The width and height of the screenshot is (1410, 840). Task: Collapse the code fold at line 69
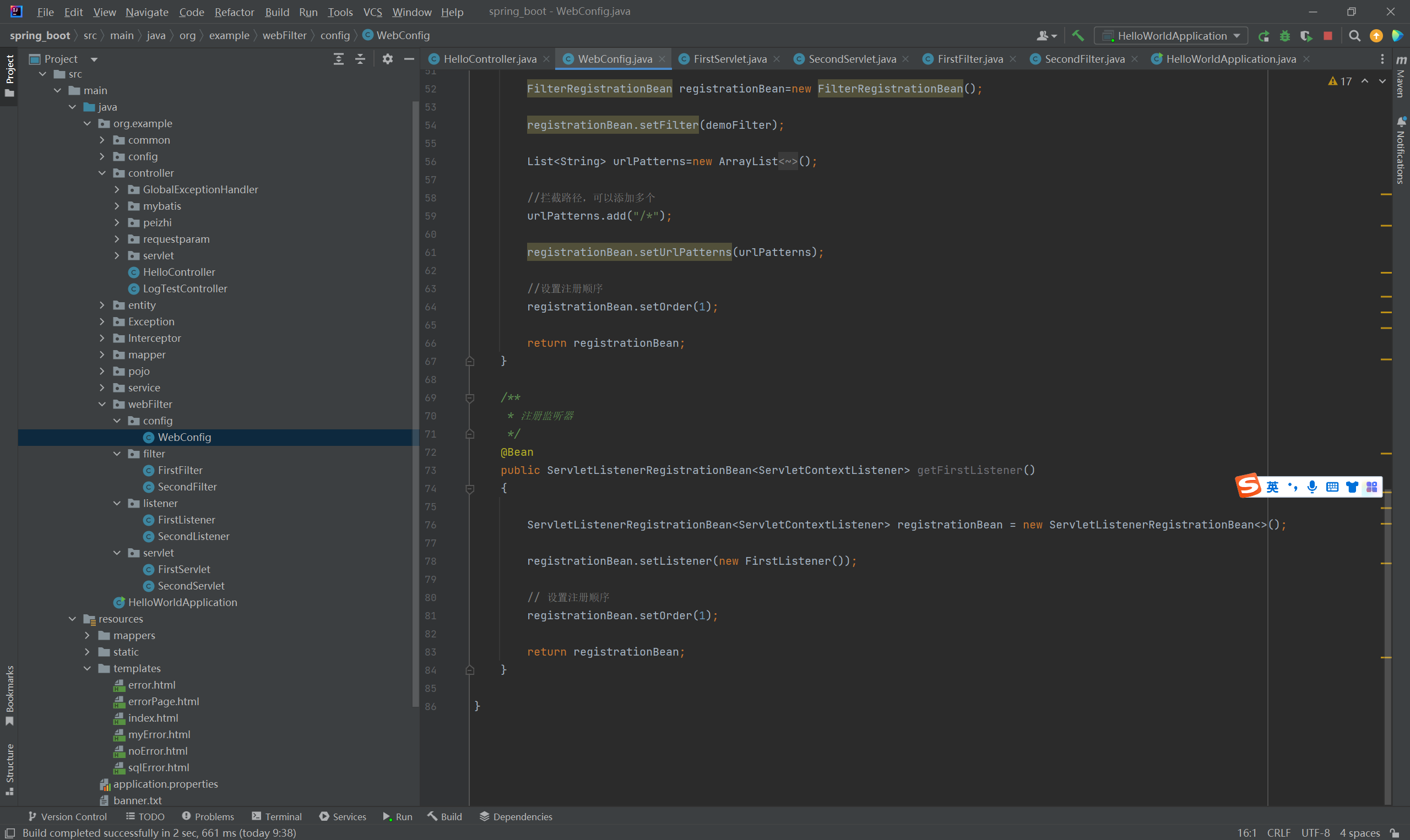[469, 398]
